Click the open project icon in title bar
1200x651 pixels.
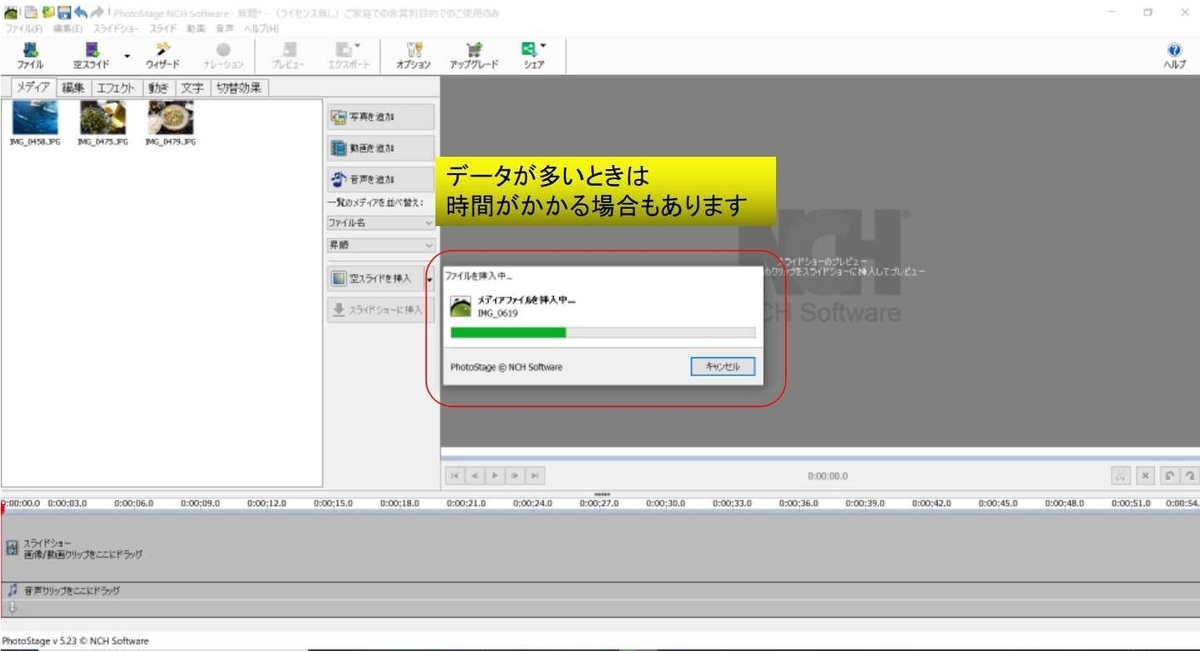(48, 12)
